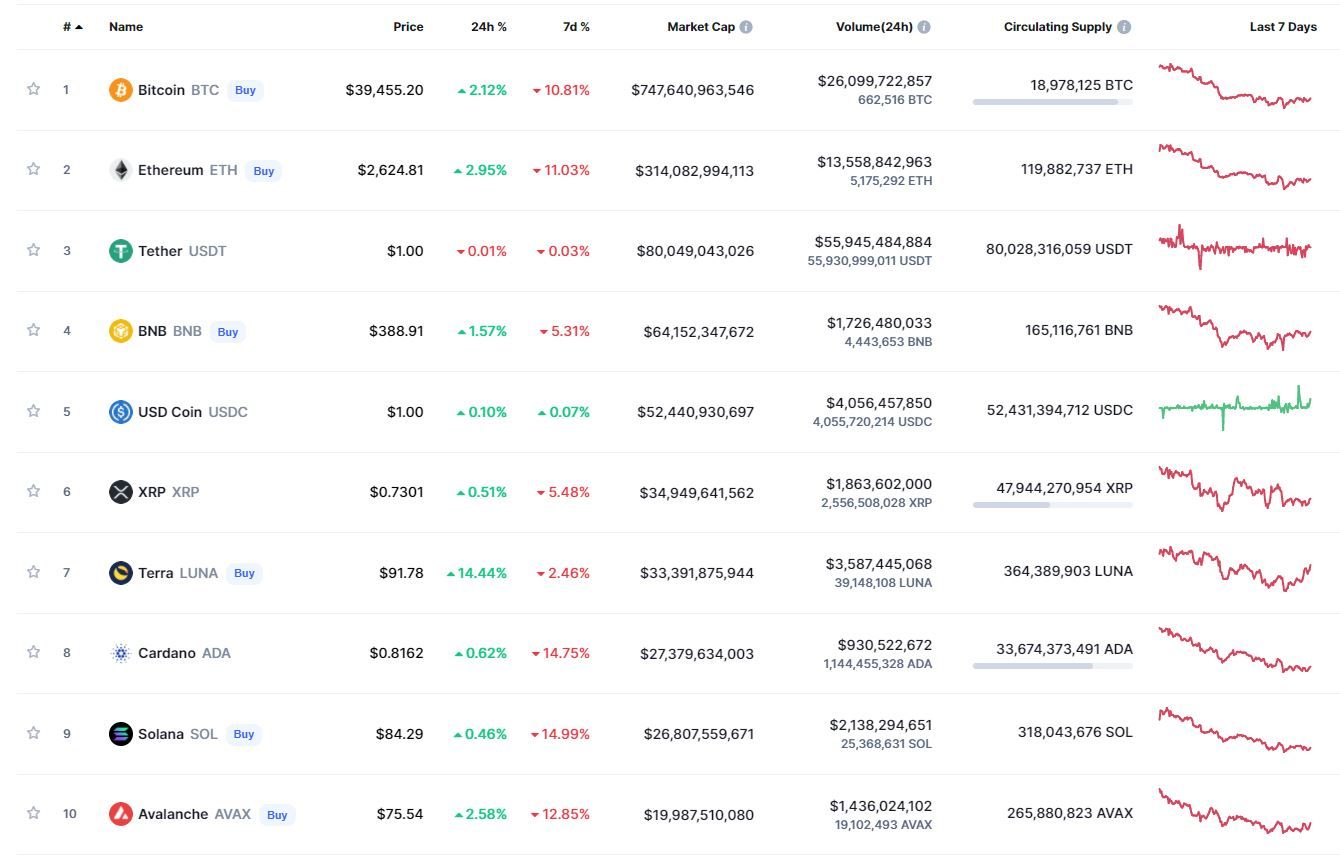Sort the table by Name header
The width and height of the screenshot is (1340, 860).
coord(126,27)
